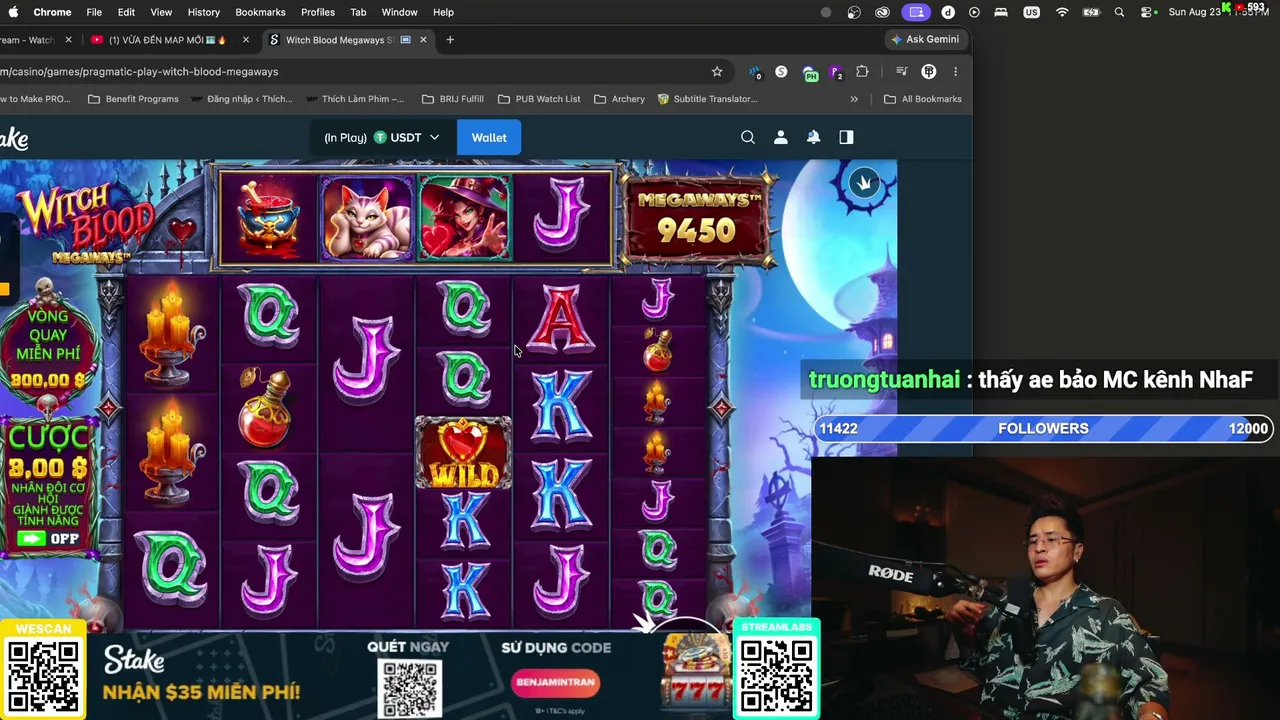Click the address bar URL
Screen dimensions: 1280x720
140,72
